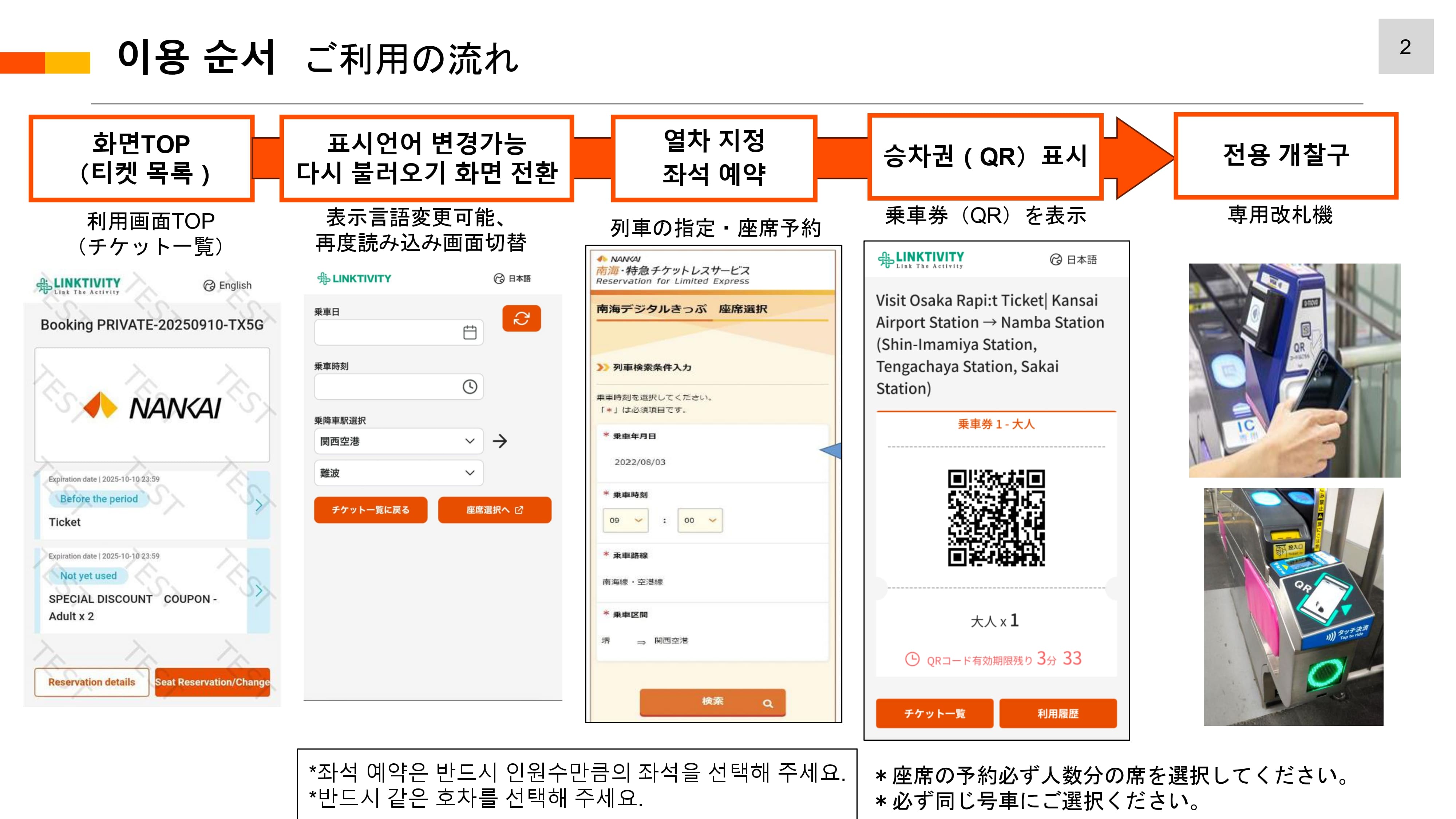Click the Linktivity logo above QR ticket
Screen dimensions: 1456x819
pyautogui.click(x=921, y=260)
